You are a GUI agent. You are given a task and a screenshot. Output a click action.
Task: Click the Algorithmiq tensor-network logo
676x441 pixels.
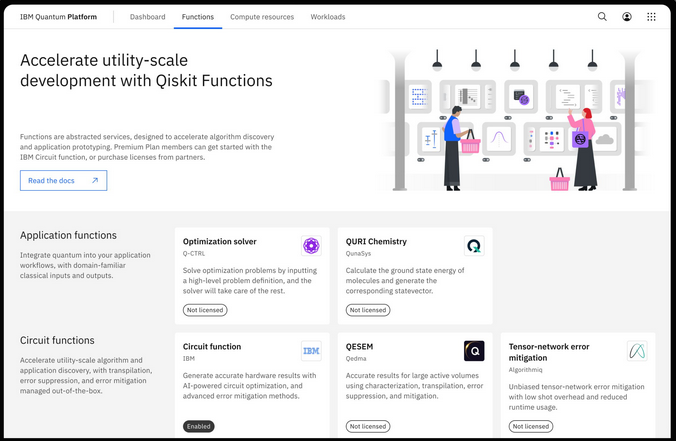637,351
